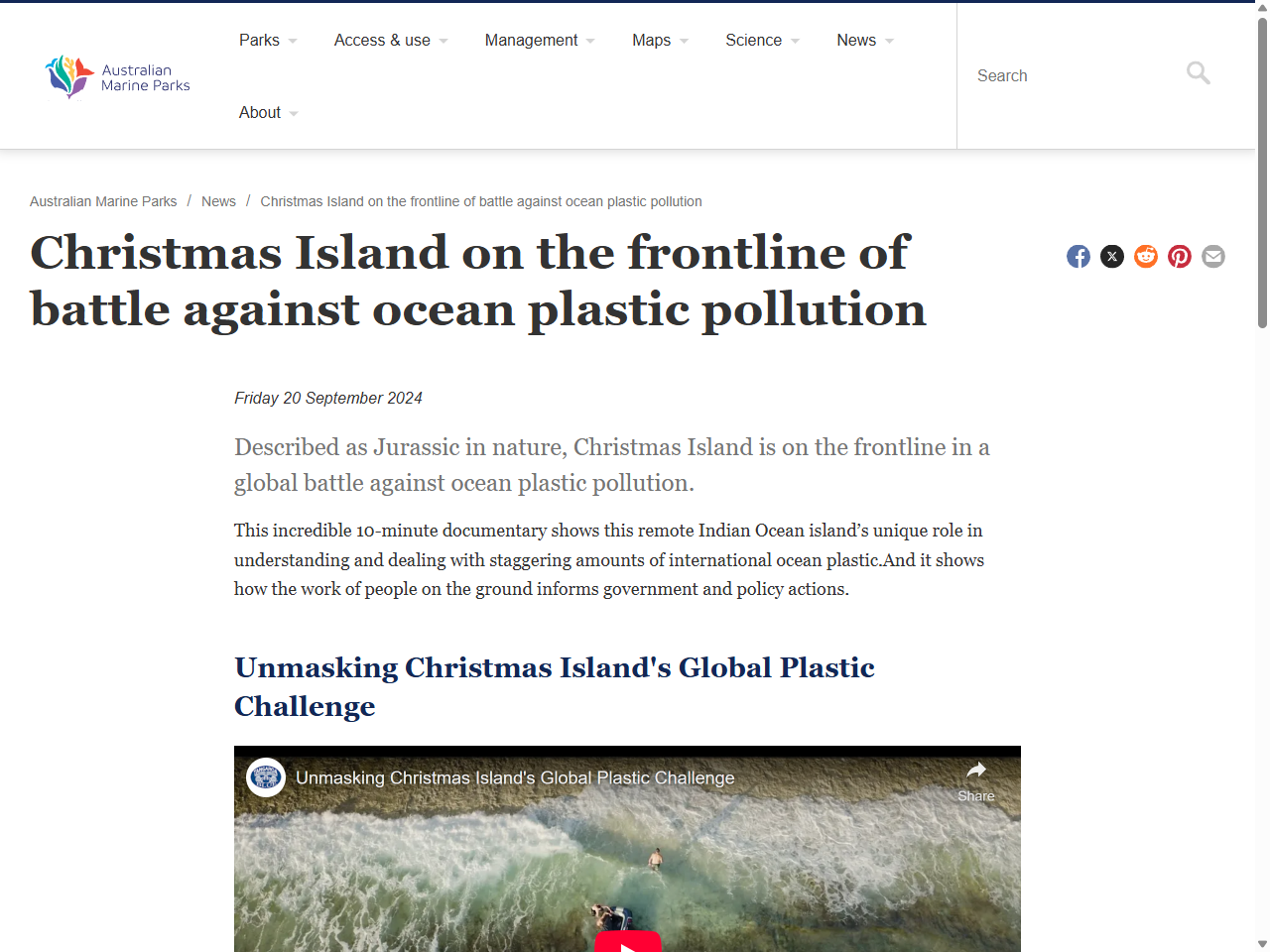The height and width of the screenshot is (952, 1270).
Task: Pin the article on Pinterest
Action: [x=1180, y=256]
